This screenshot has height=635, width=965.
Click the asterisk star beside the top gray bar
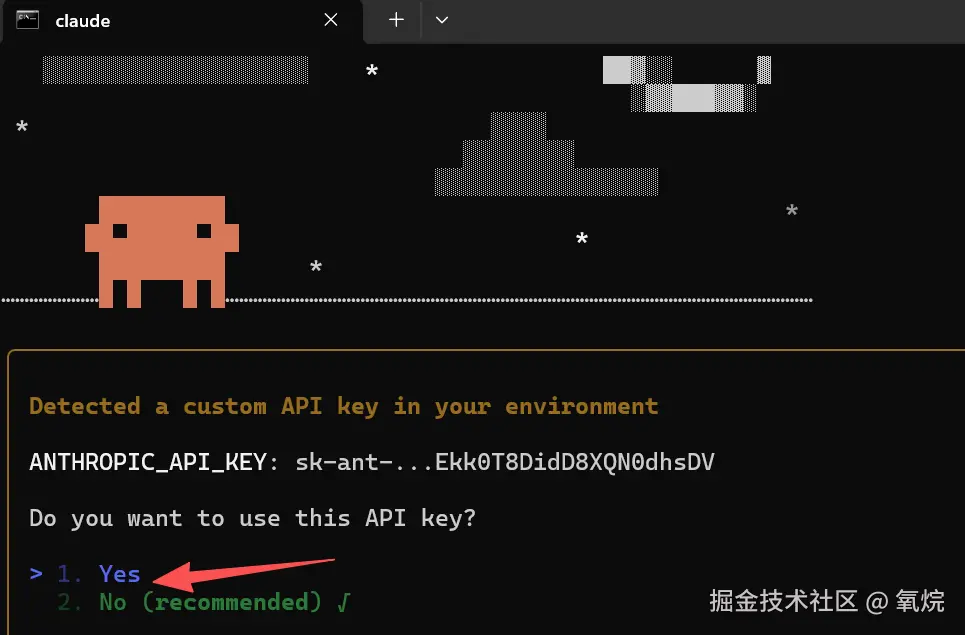(x=372, y=70)
